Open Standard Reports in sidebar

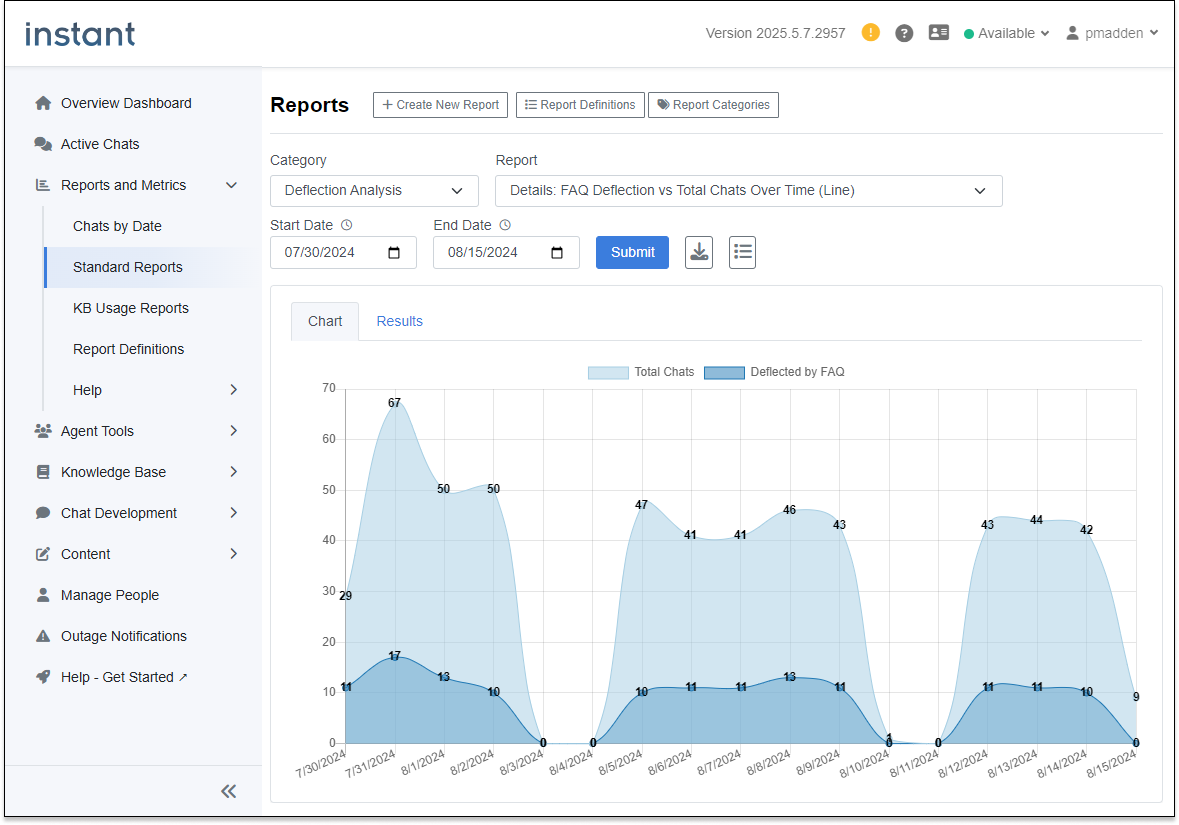[x=128, y=267]
